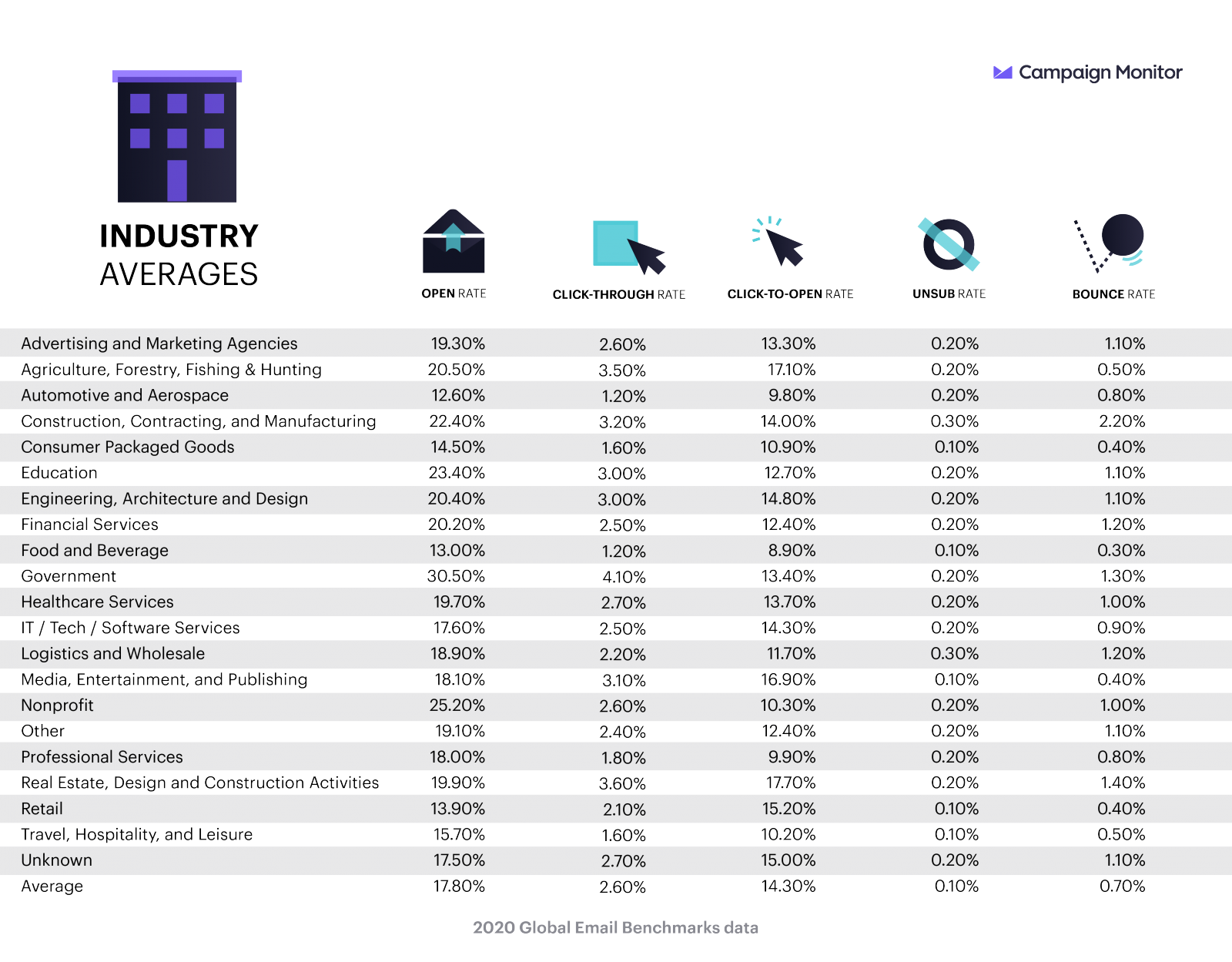Click Food and Beverage bounce rate 0.30%
Screen dimensions: 1232x962
click(x=1121, y=551)
